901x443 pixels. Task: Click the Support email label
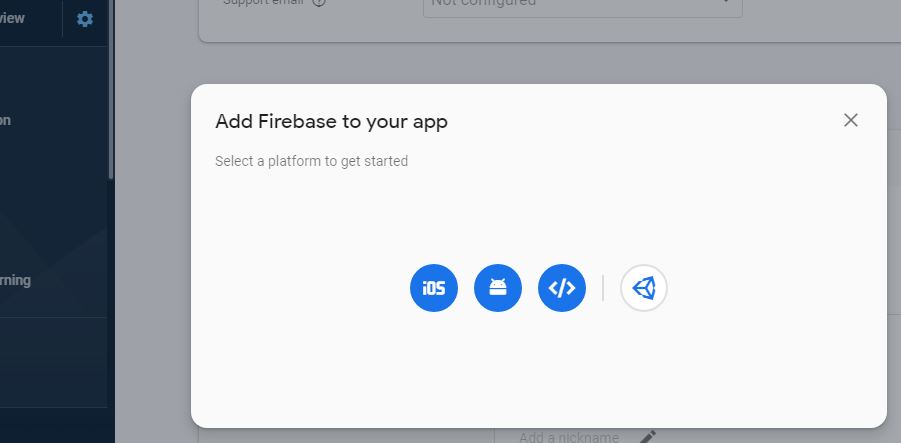click(x=264, y=2)
